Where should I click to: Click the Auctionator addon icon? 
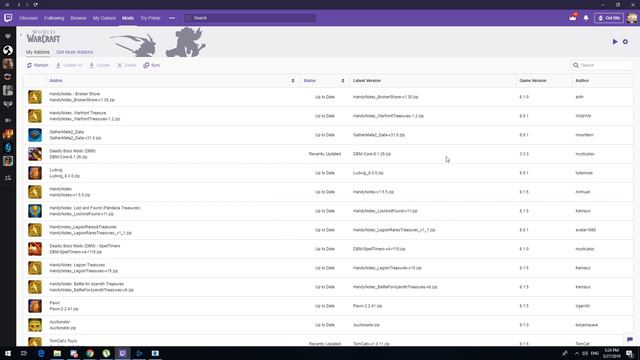click(35, 325)
